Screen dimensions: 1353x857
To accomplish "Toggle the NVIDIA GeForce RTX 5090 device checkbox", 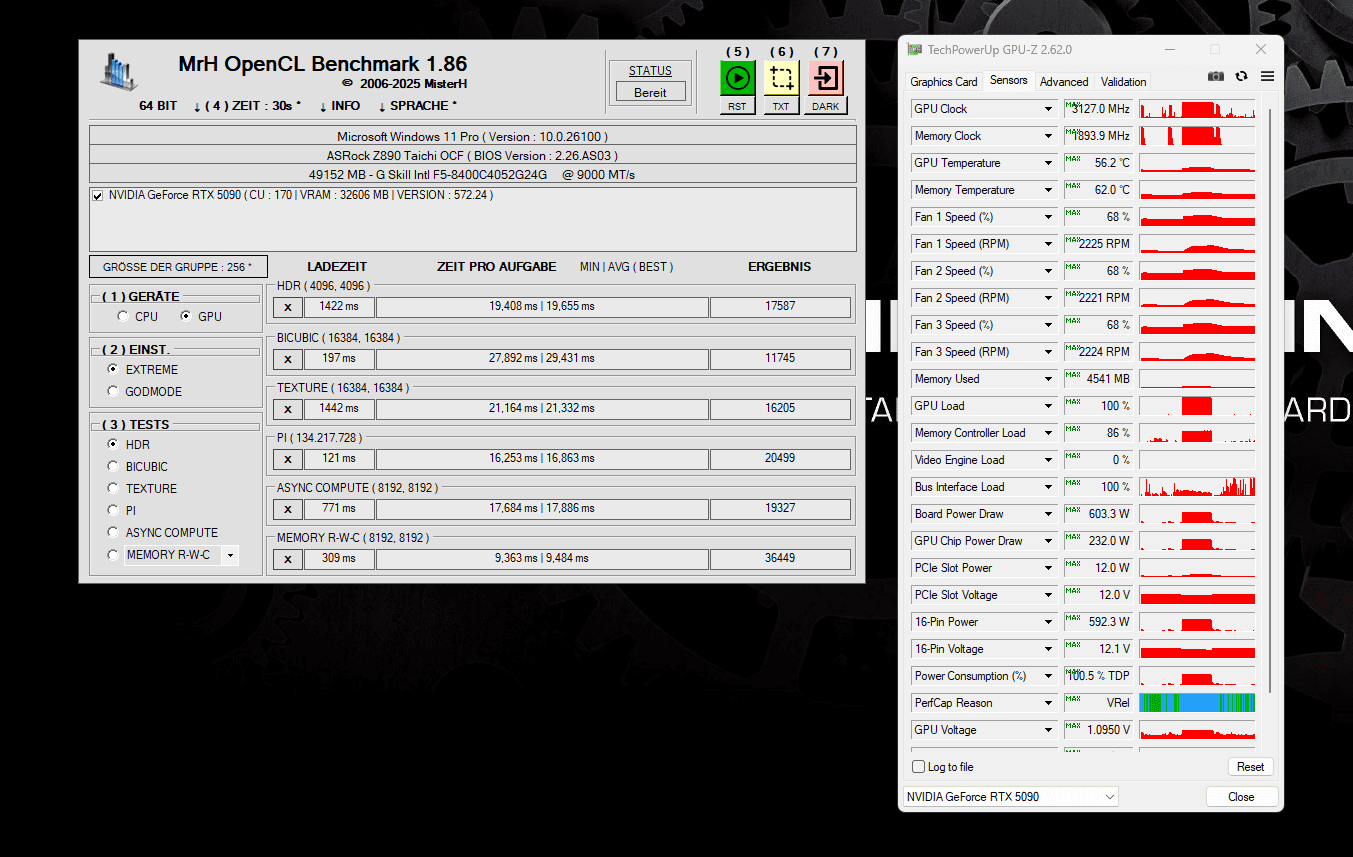I will click(97, 196).
